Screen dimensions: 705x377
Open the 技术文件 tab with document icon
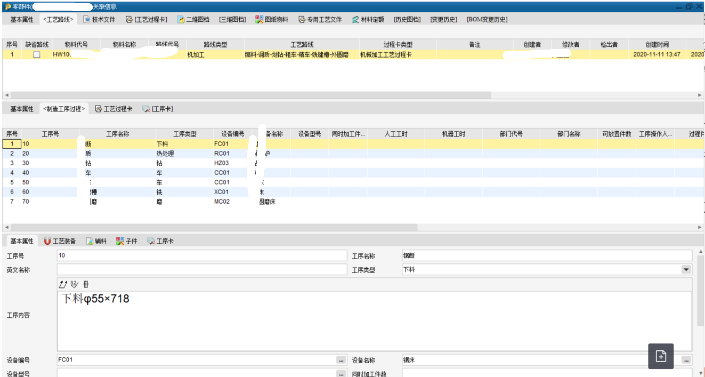click(99, 19)
